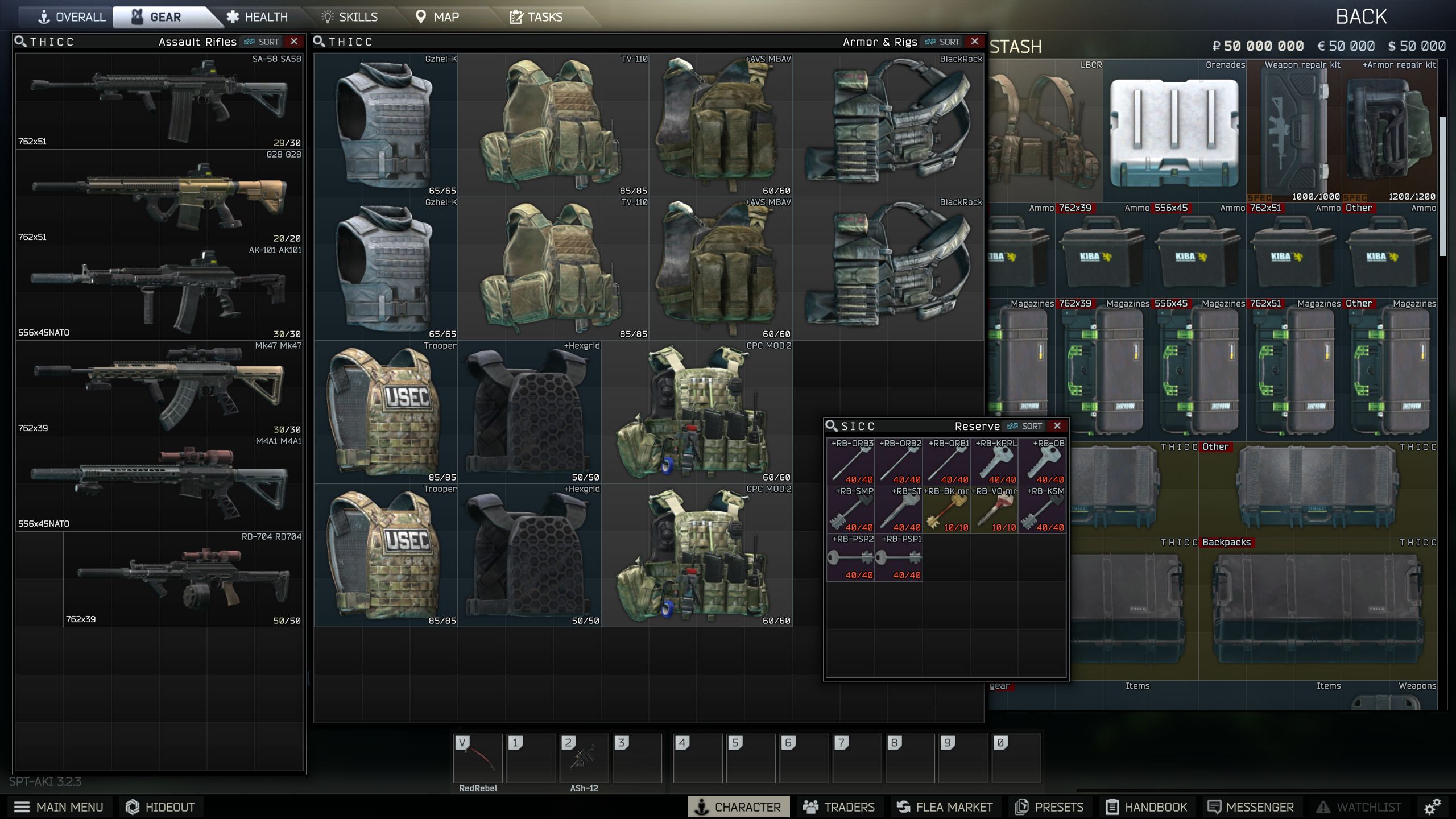Open the Overall tab
Image resolution: width=1456 pixels, height=819 pixels.
[x=71, y=17]
